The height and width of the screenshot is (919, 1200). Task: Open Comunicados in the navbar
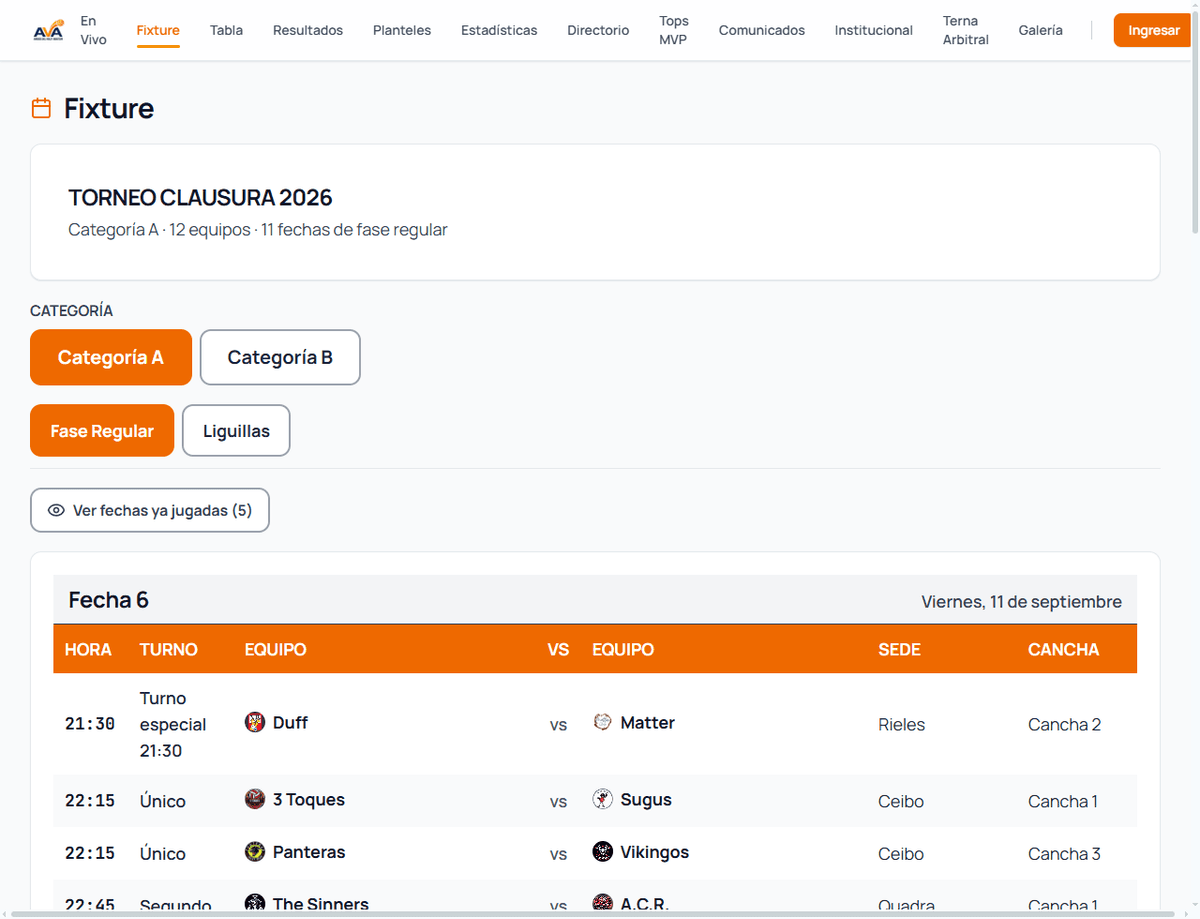[762, 30]
